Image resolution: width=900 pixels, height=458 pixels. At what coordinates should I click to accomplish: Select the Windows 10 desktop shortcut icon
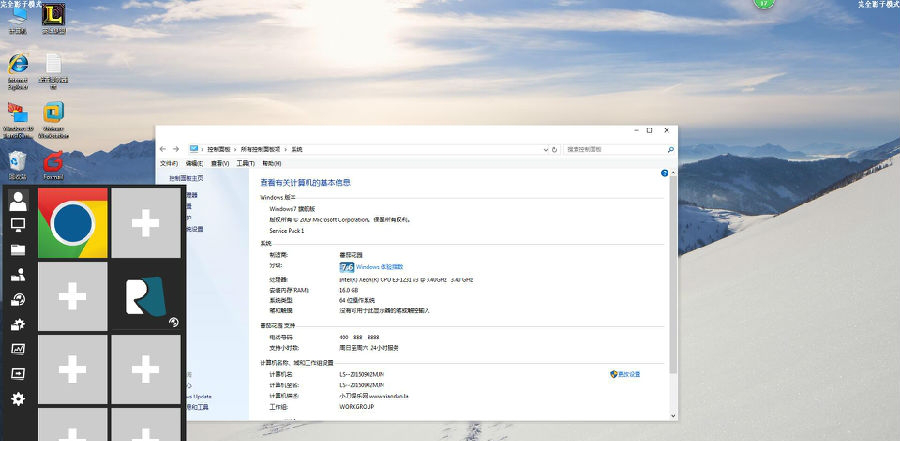tap(18, 120)
